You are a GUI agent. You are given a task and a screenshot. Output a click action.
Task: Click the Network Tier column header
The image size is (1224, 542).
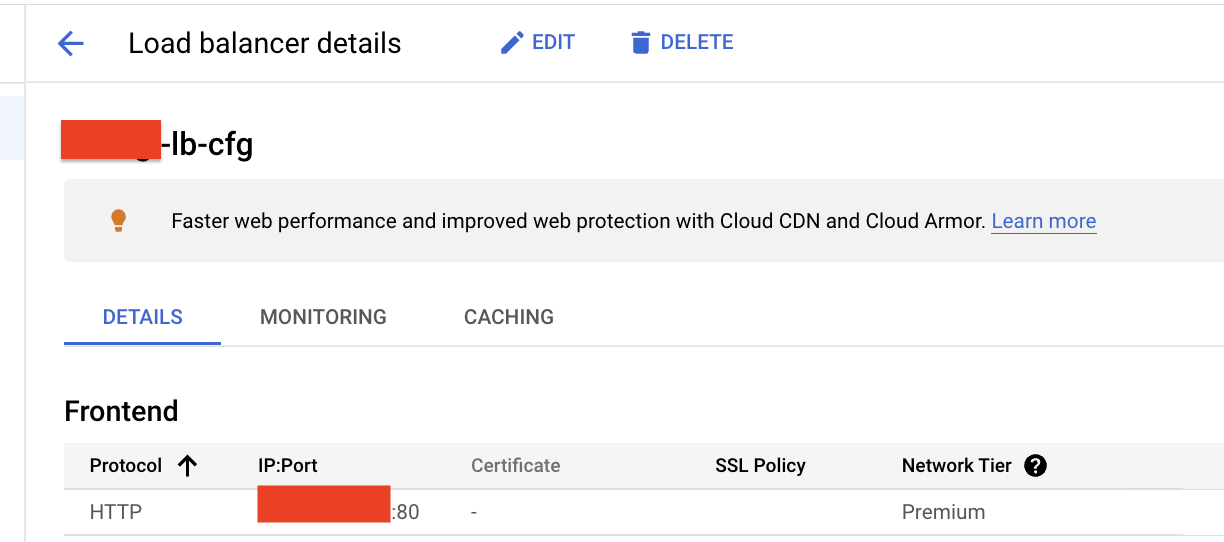click(956, 465)
